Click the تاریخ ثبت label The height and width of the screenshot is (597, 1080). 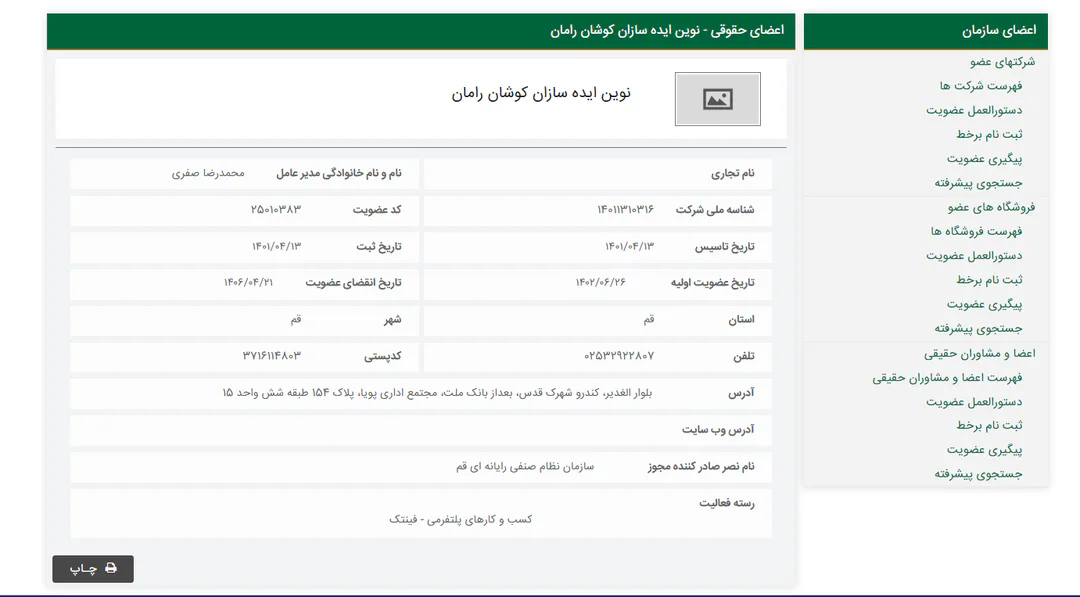point(379,247)
